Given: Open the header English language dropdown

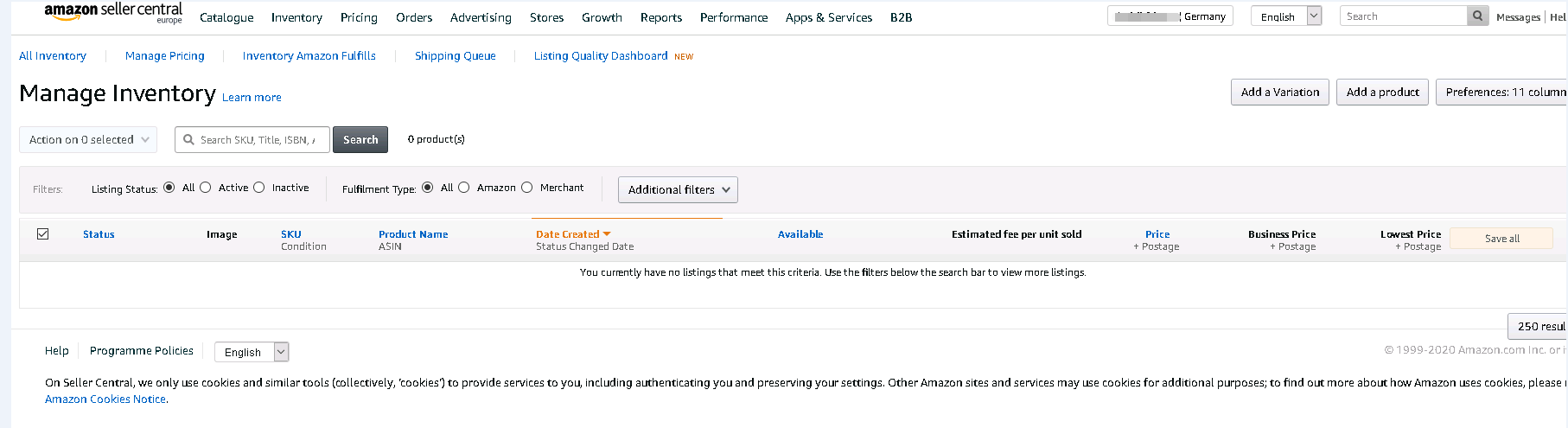Looking at the screenshot, I should (1286, 16).
